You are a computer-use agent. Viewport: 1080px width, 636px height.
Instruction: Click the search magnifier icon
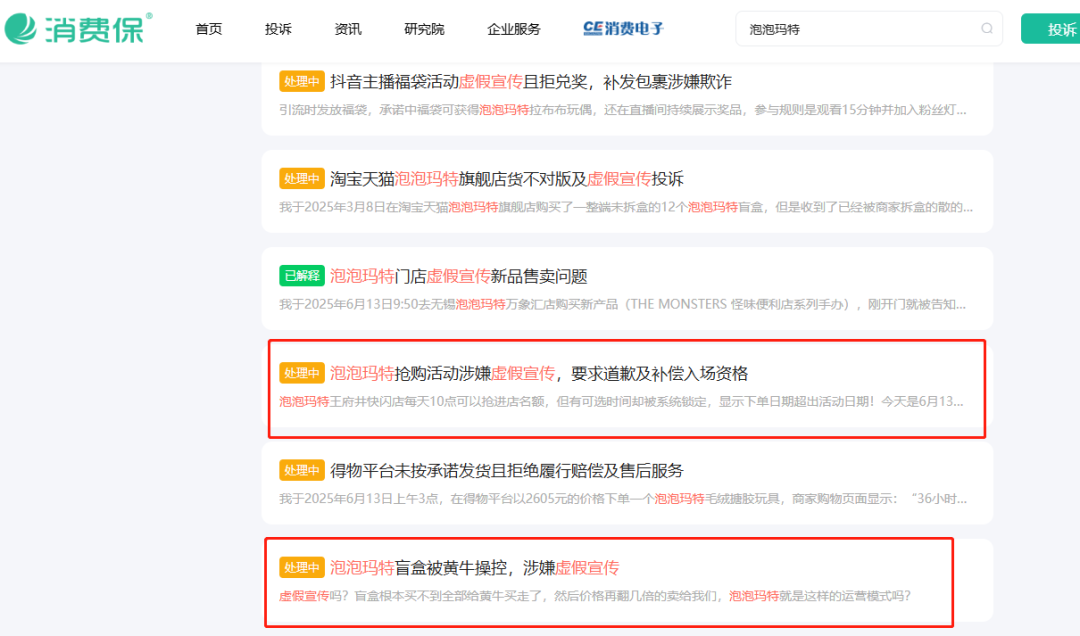986,28
